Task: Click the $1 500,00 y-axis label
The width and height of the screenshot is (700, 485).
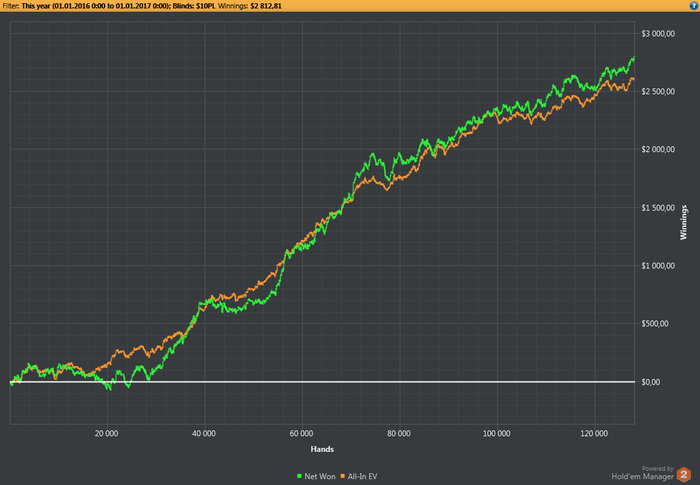Action: pyautogui.click(x=658, y=208)
